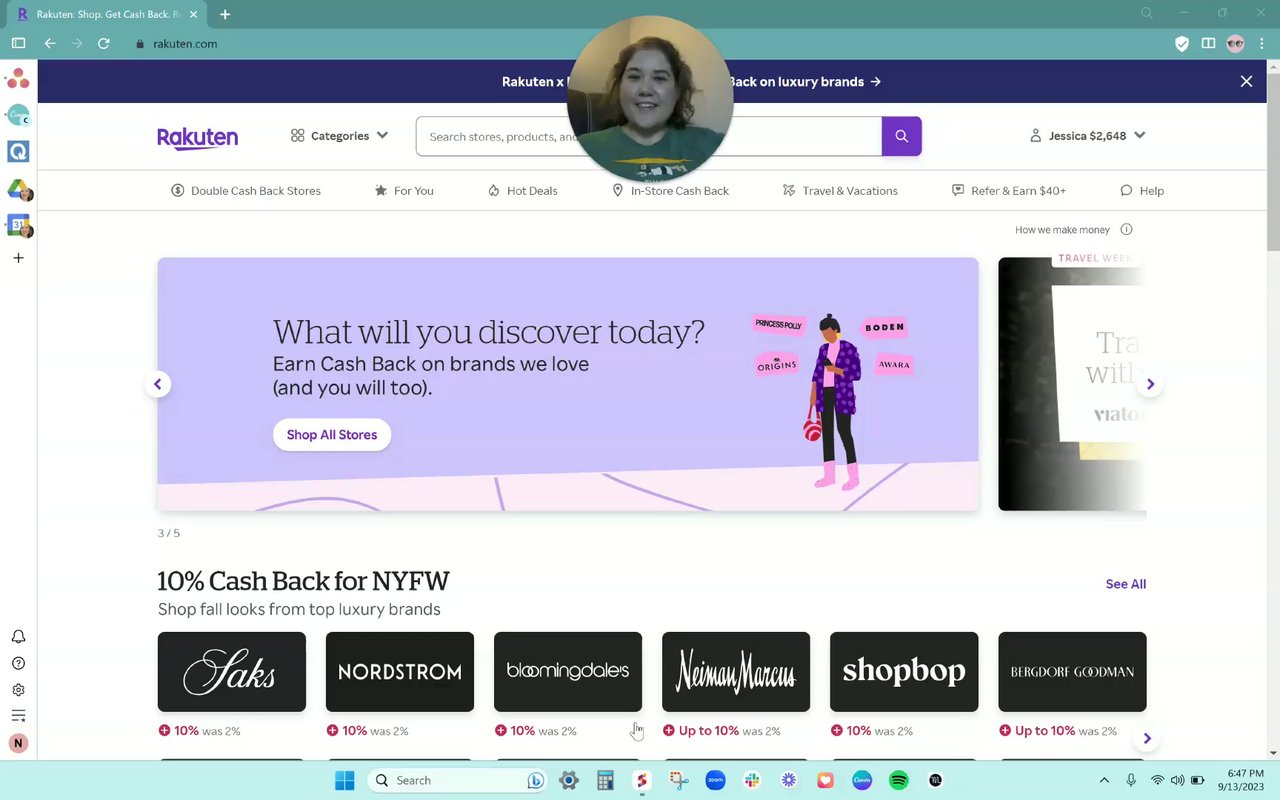The width and height of the screenshot is (1280, 800).
Task: Open Zoom from the taskbar
Action: 715,780
